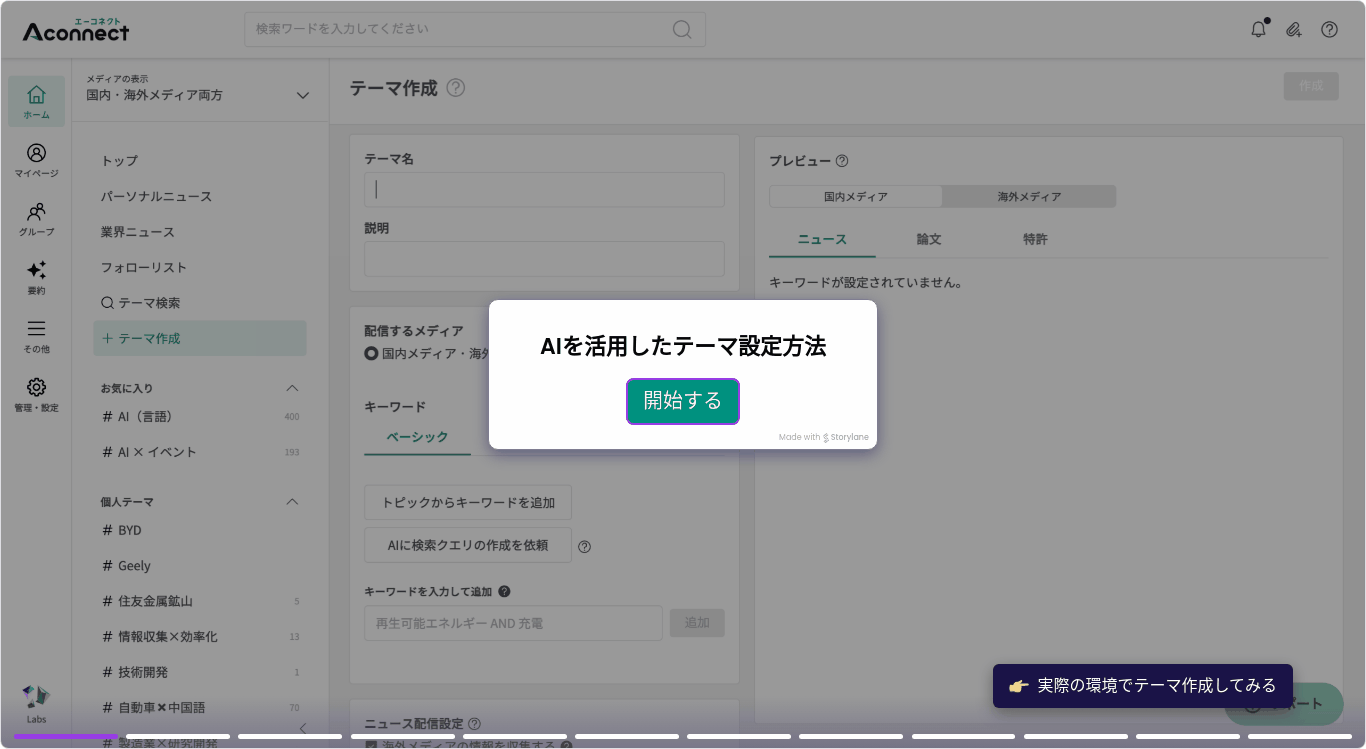Select the グループ sidebar icon
Screen dimensions: 1366x749
pyautogui.click(x=36, y=218)
